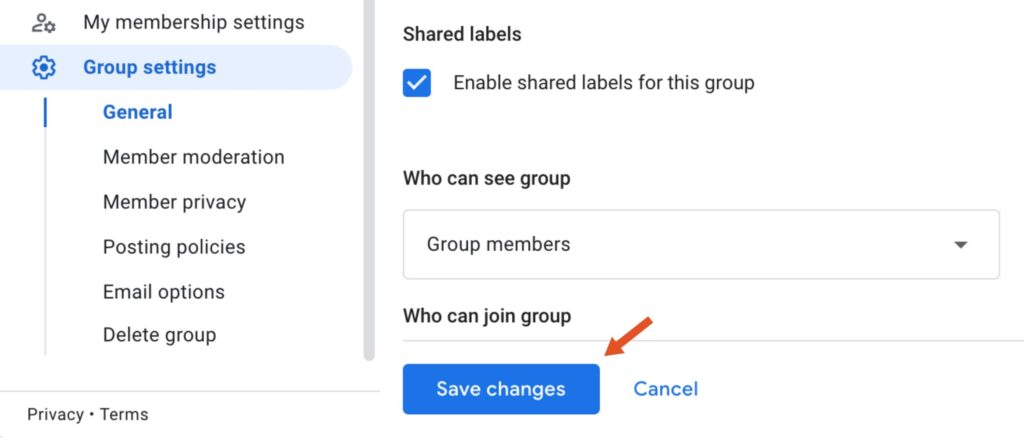Click the Who can join group heading
This screenshot has width=1024, height=446.
[486, 316]
